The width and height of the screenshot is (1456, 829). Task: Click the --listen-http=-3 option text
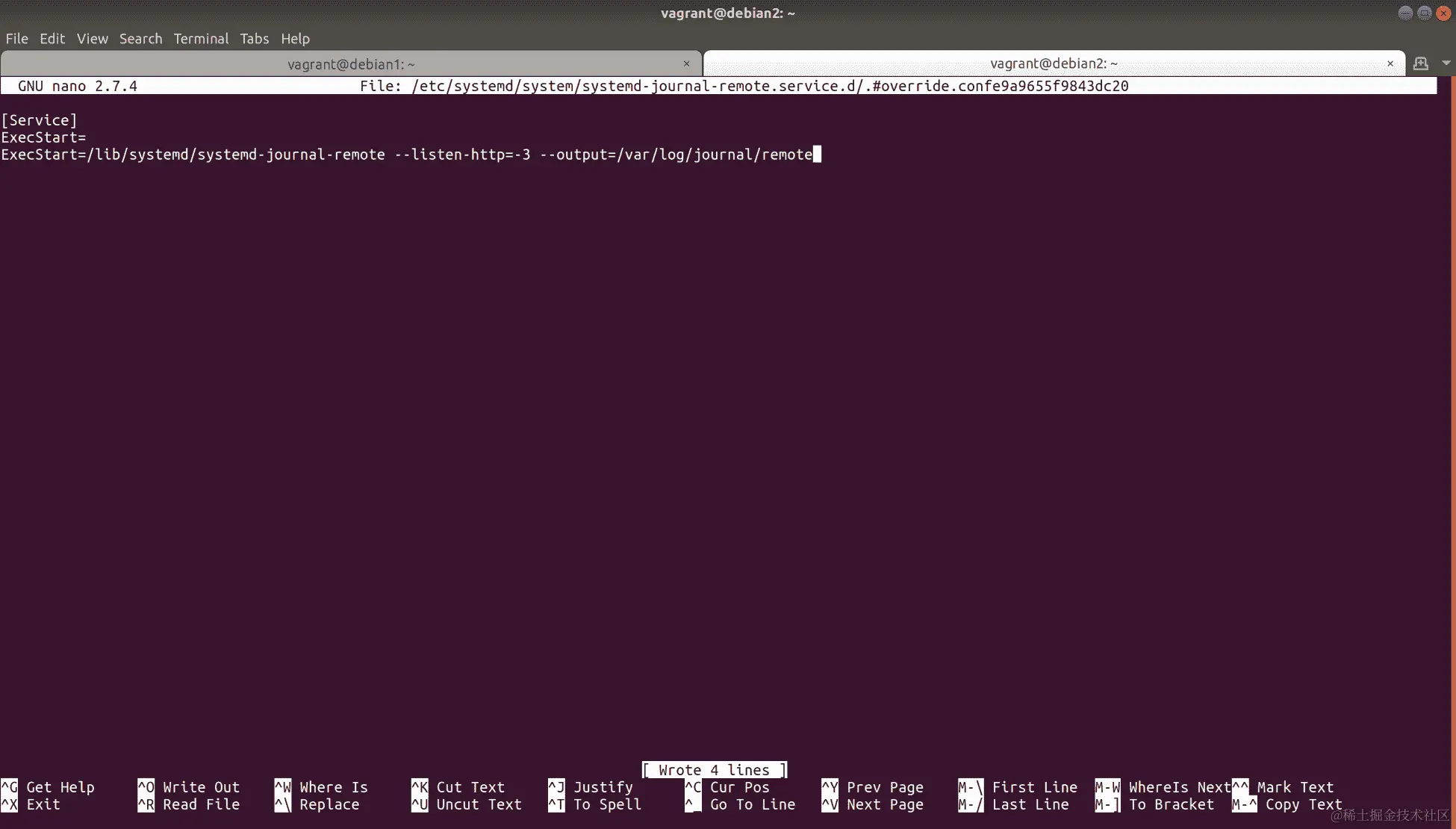[462, 155]
